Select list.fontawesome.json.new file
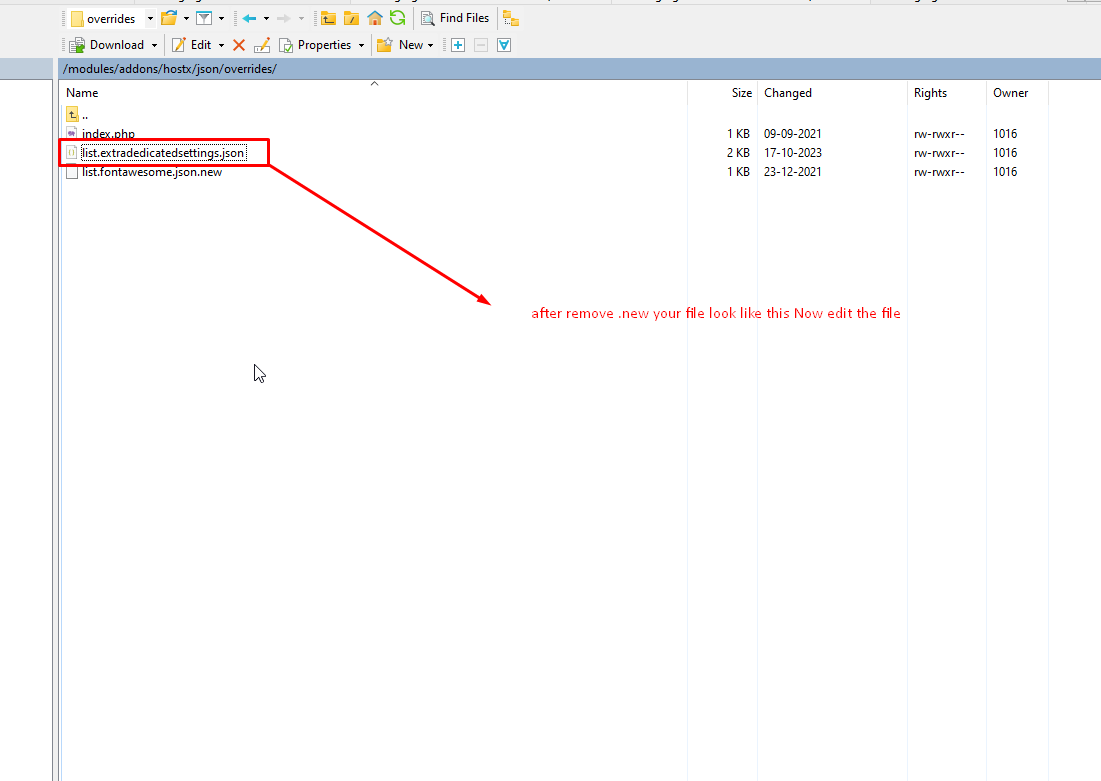Viewport: 1101px width, 781px height. pos(152,172)
